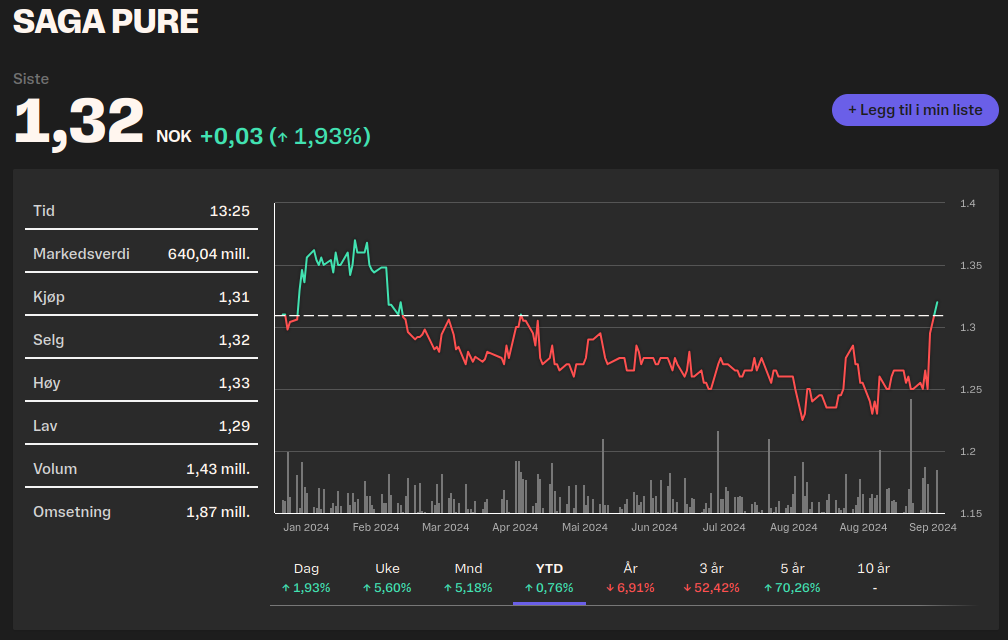The image size is (1008, 640).
Task: Open the 10 år period tab
Action: 873,578
